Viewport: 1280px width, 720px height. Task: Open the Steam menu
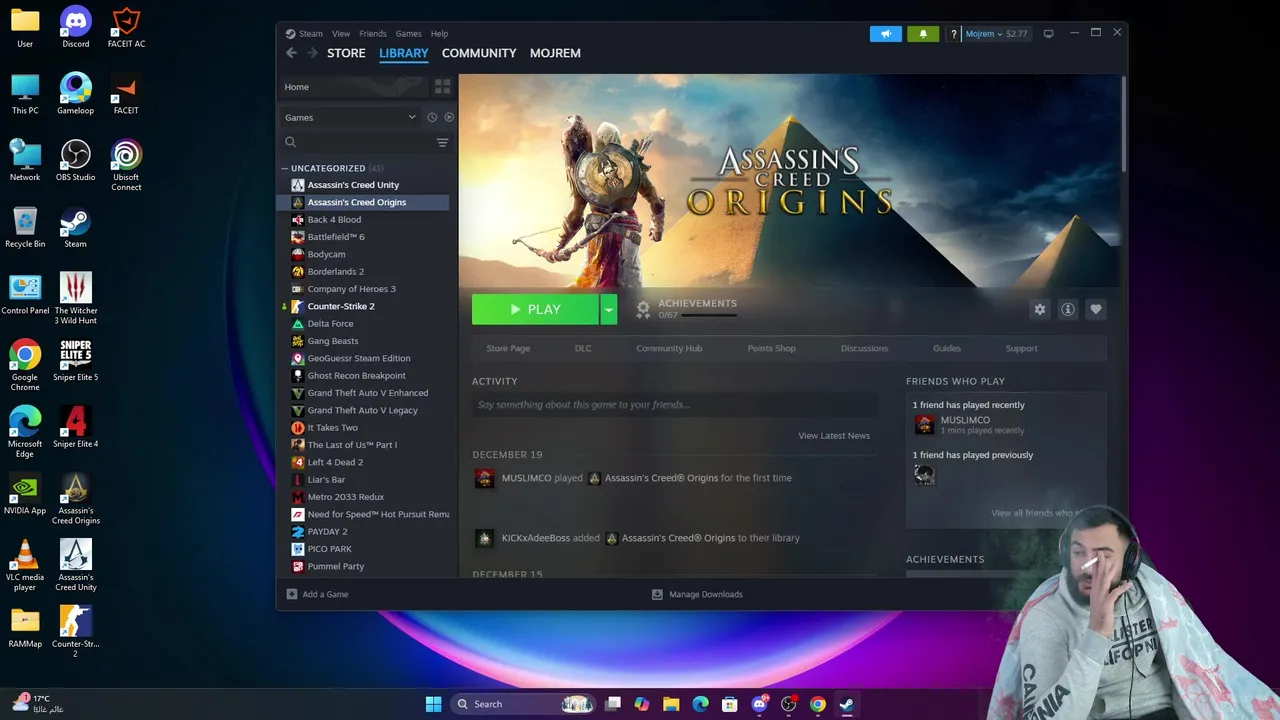pos(311,34)
